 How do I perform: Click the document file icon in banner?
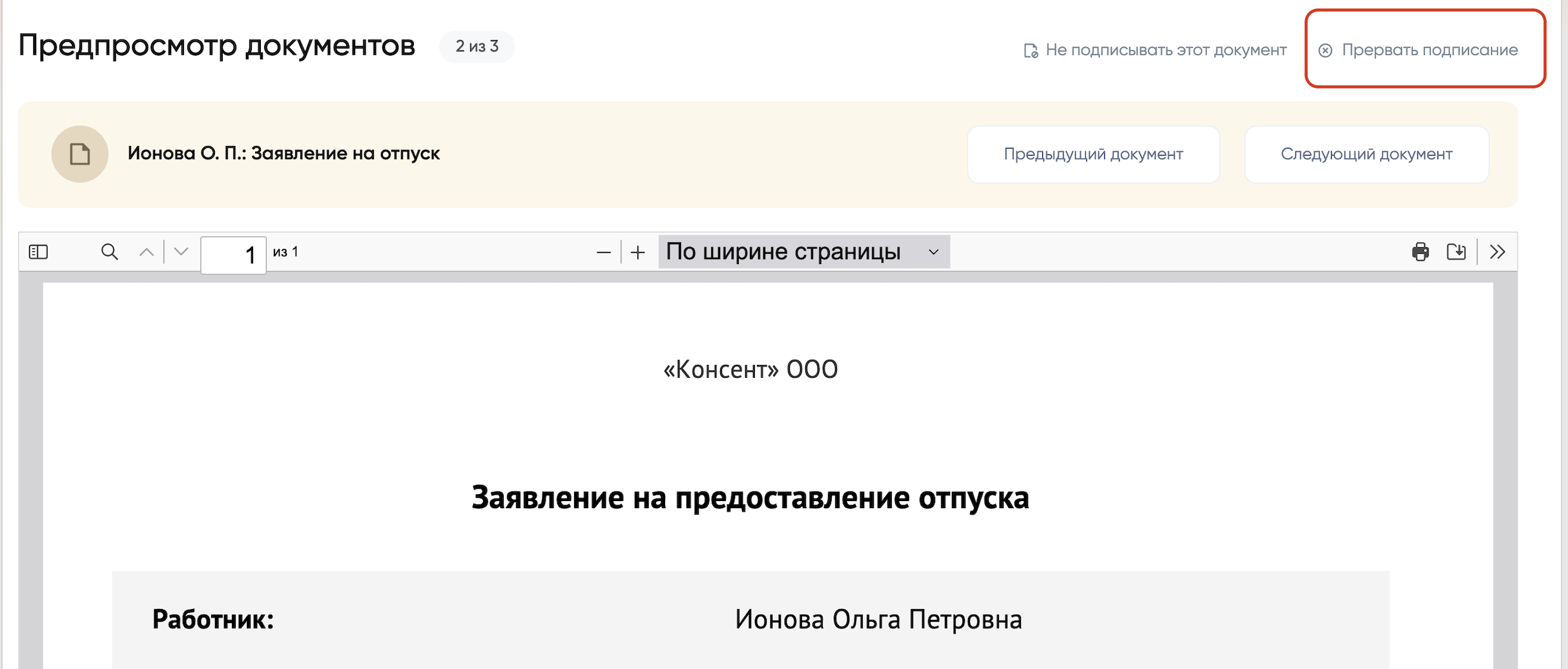click(x=80, y=154)
